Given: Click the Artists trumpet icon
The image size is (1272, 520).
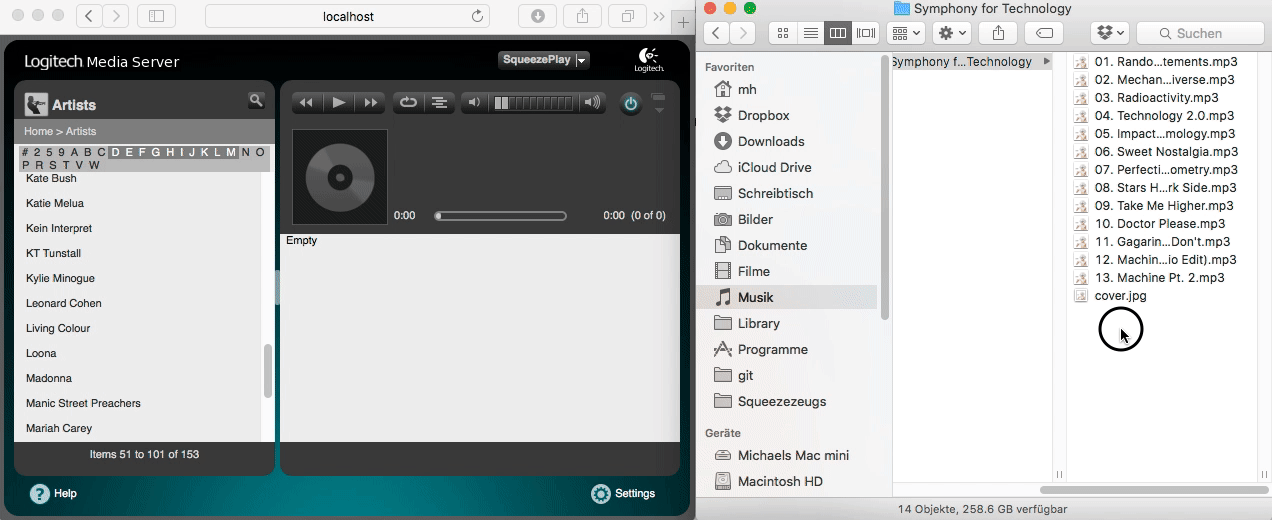Looking at the screenshot, I should [x=36, y=104].
